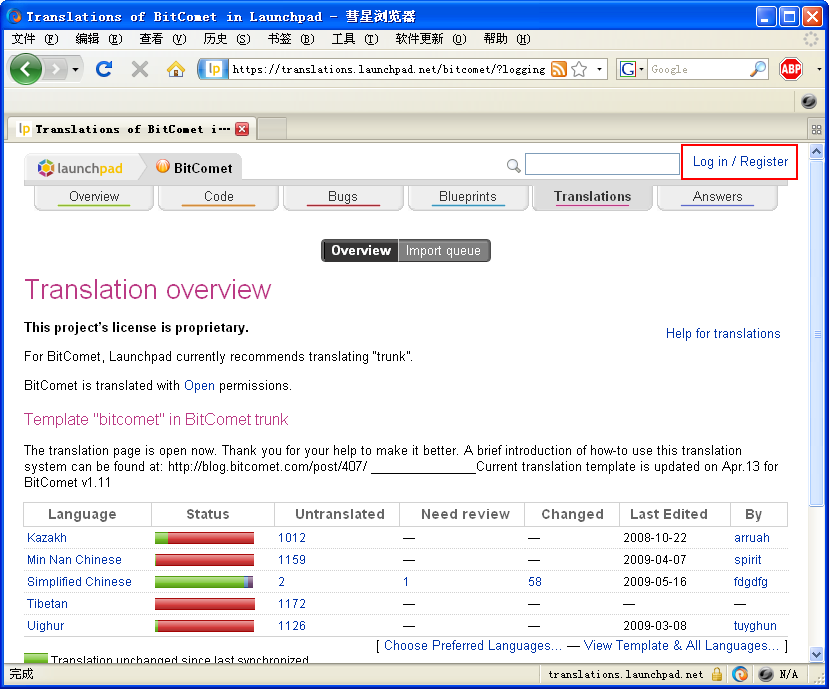Click the Adblock Plus ABP icon

(x=791, y=69)
